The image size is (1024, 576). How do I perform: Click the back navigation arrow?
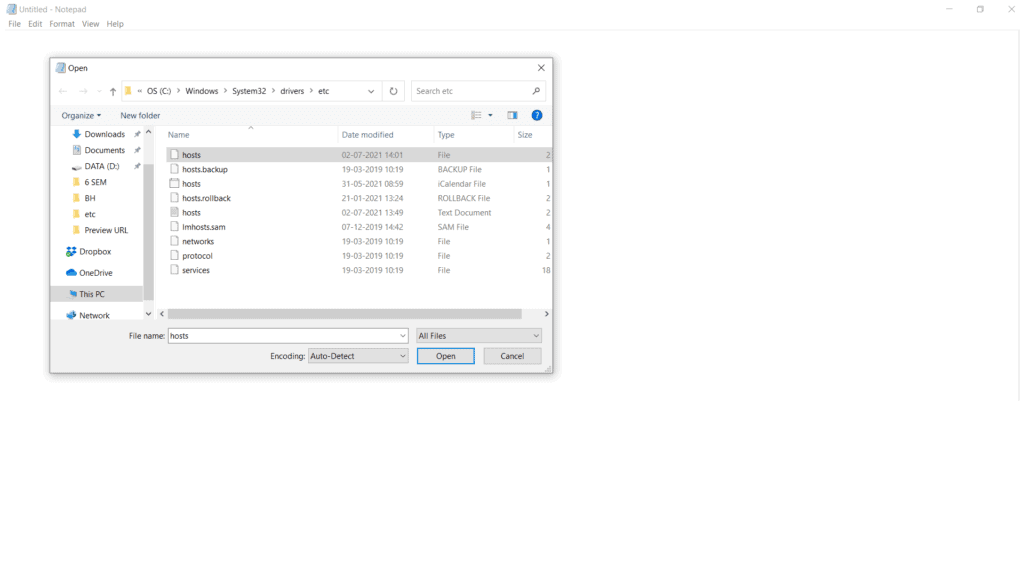point(62,90)
